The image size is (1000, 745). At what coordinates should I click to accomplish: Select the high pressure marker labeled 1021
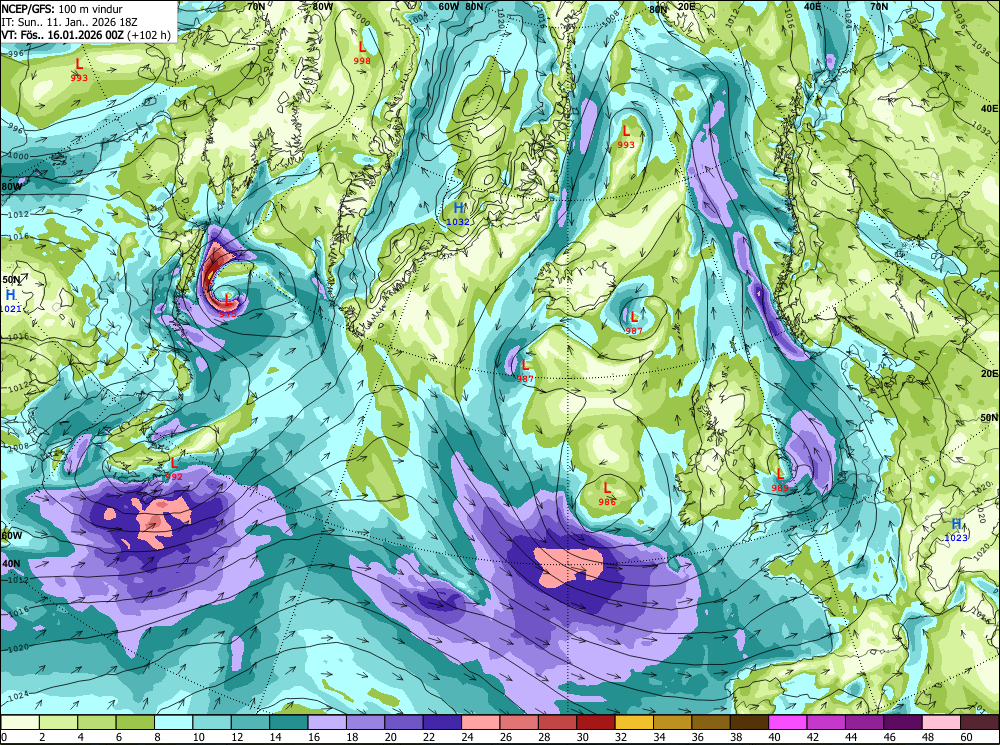coord(10,300)
